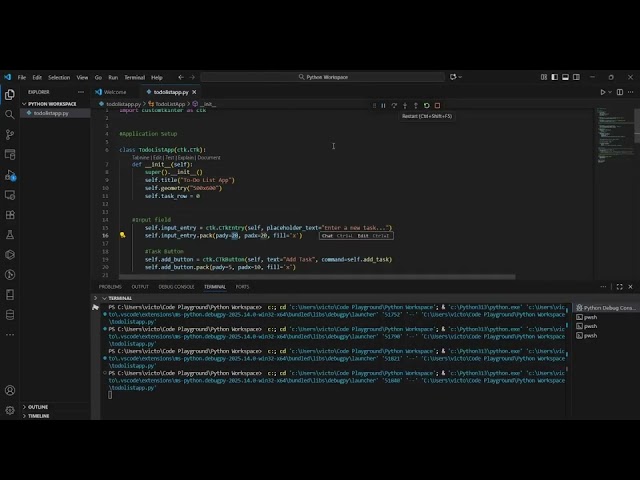
Task: Go back using the navigation arrow
Action: 181,77
